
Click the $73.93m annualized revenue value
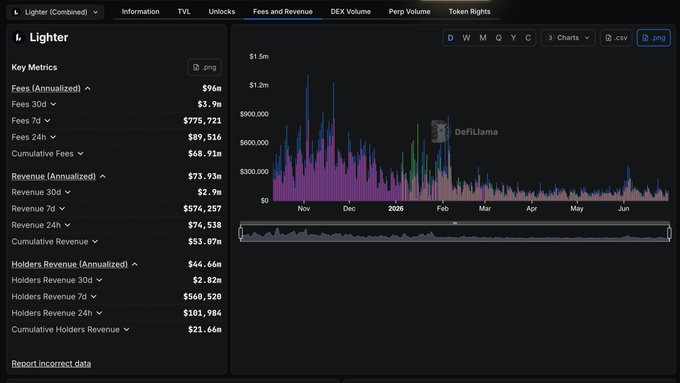click(205, 177)
